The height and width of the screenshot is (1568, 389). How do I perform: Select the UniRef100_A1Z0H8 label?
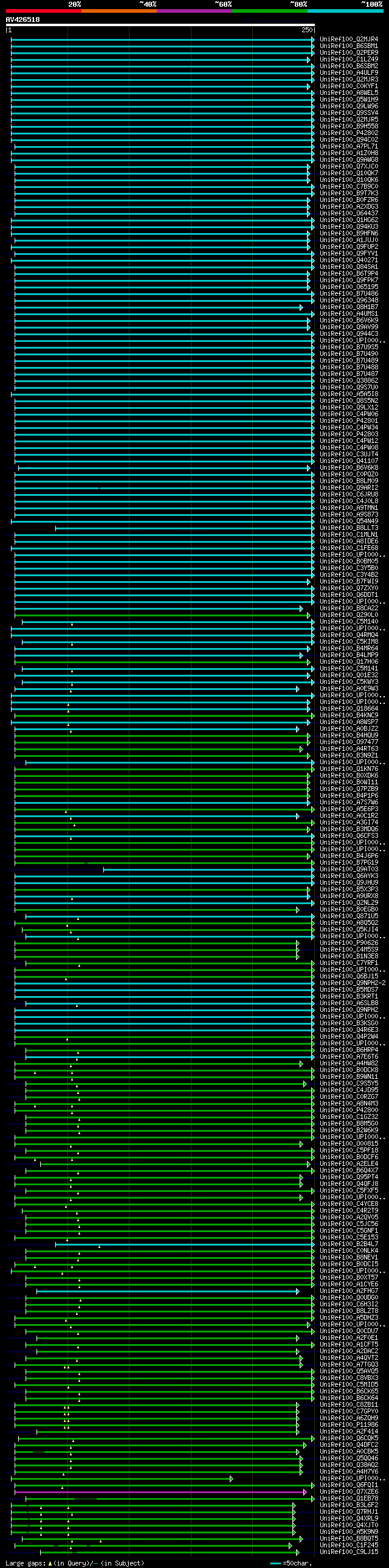[x=349, y=153]
